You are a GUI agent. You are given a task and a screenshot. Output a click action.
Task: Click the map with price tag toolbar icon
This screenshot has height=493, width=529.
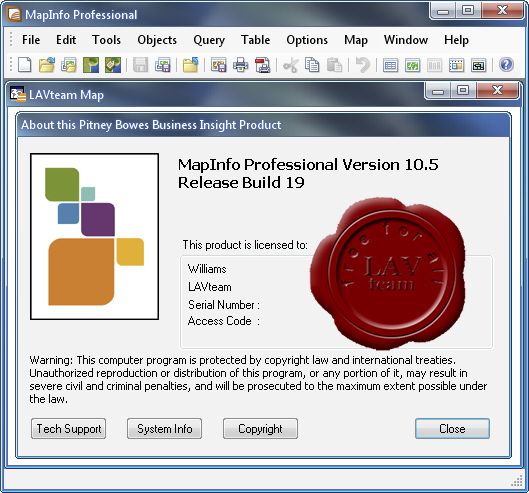coord(113,64)
